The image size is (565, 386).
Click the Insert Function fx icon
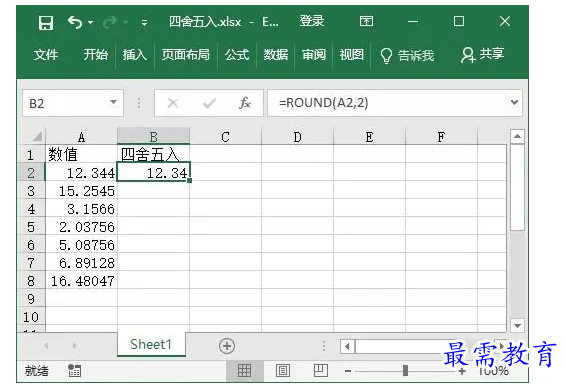click(x=245, y=103)
